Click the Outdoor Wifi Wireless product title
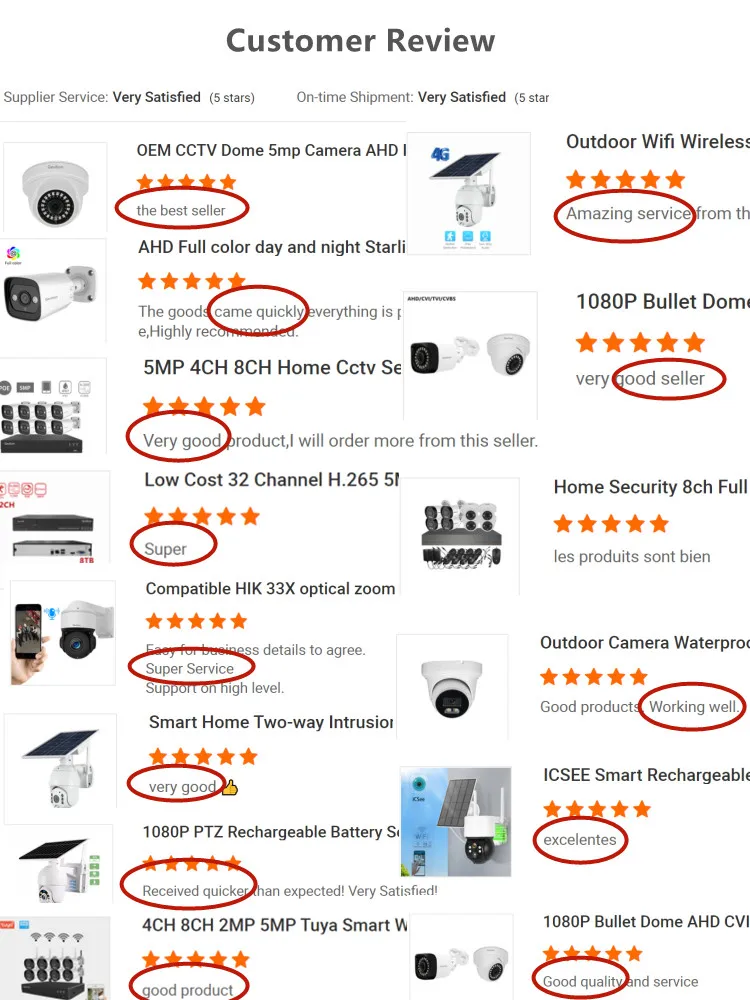 coord(658,142)
